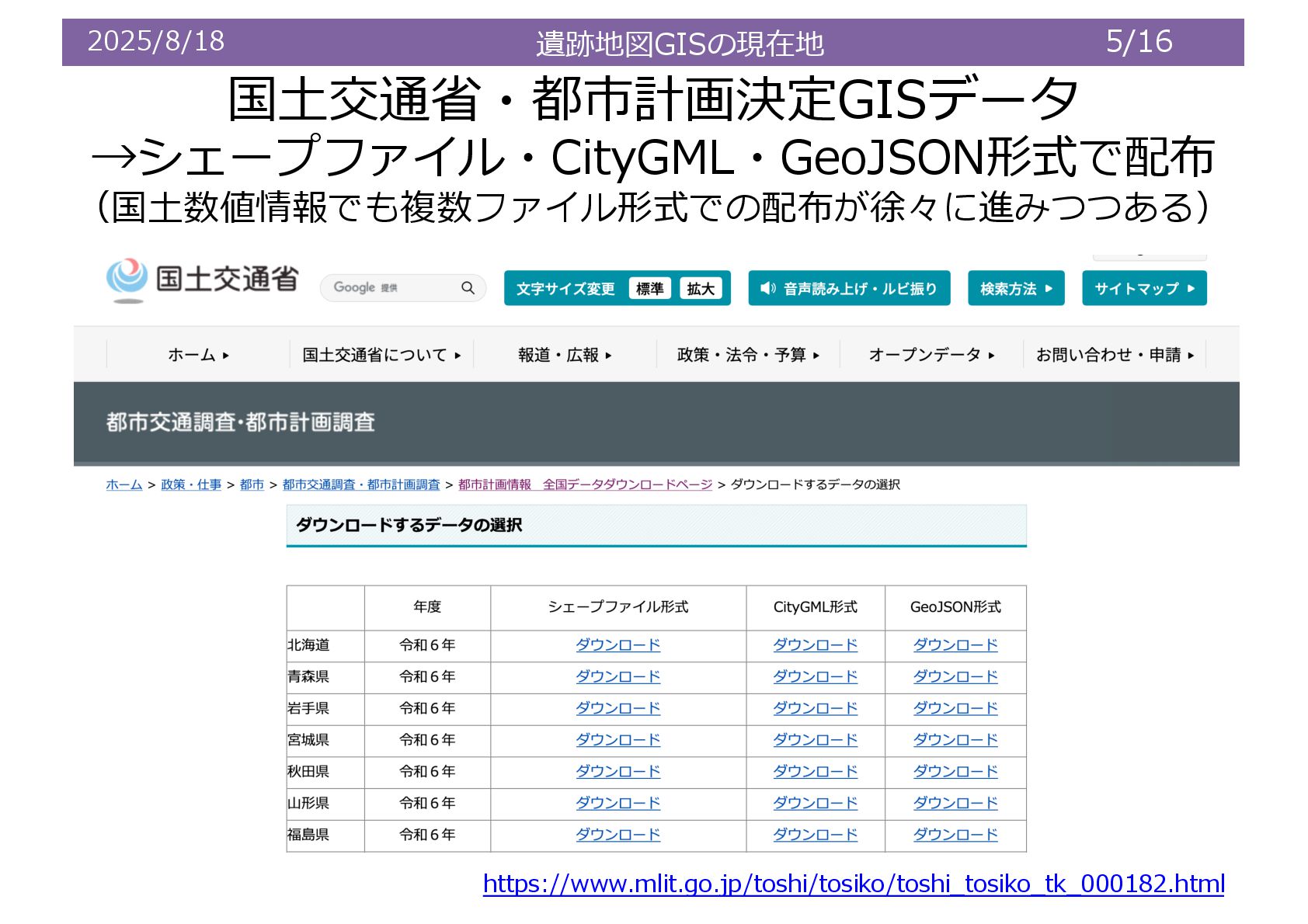
Task: Download 山形県 shapefile format
Action: click(618, 803)
